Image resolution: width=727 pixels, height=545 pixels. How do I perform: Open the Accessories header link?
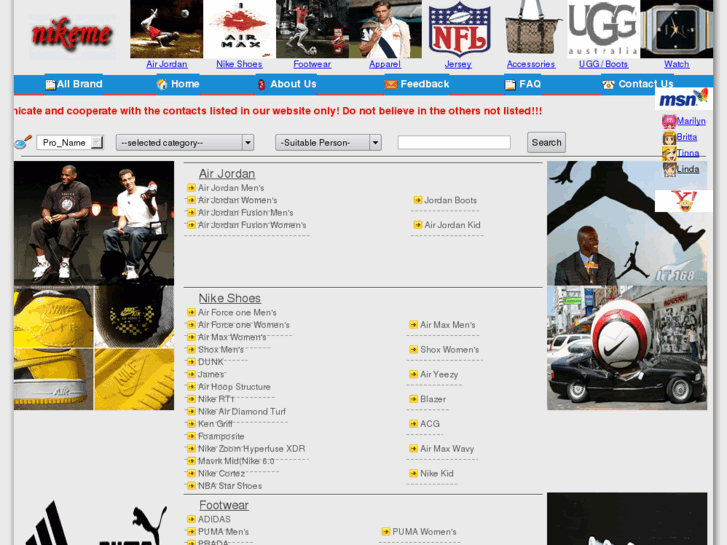pos(531,64)
